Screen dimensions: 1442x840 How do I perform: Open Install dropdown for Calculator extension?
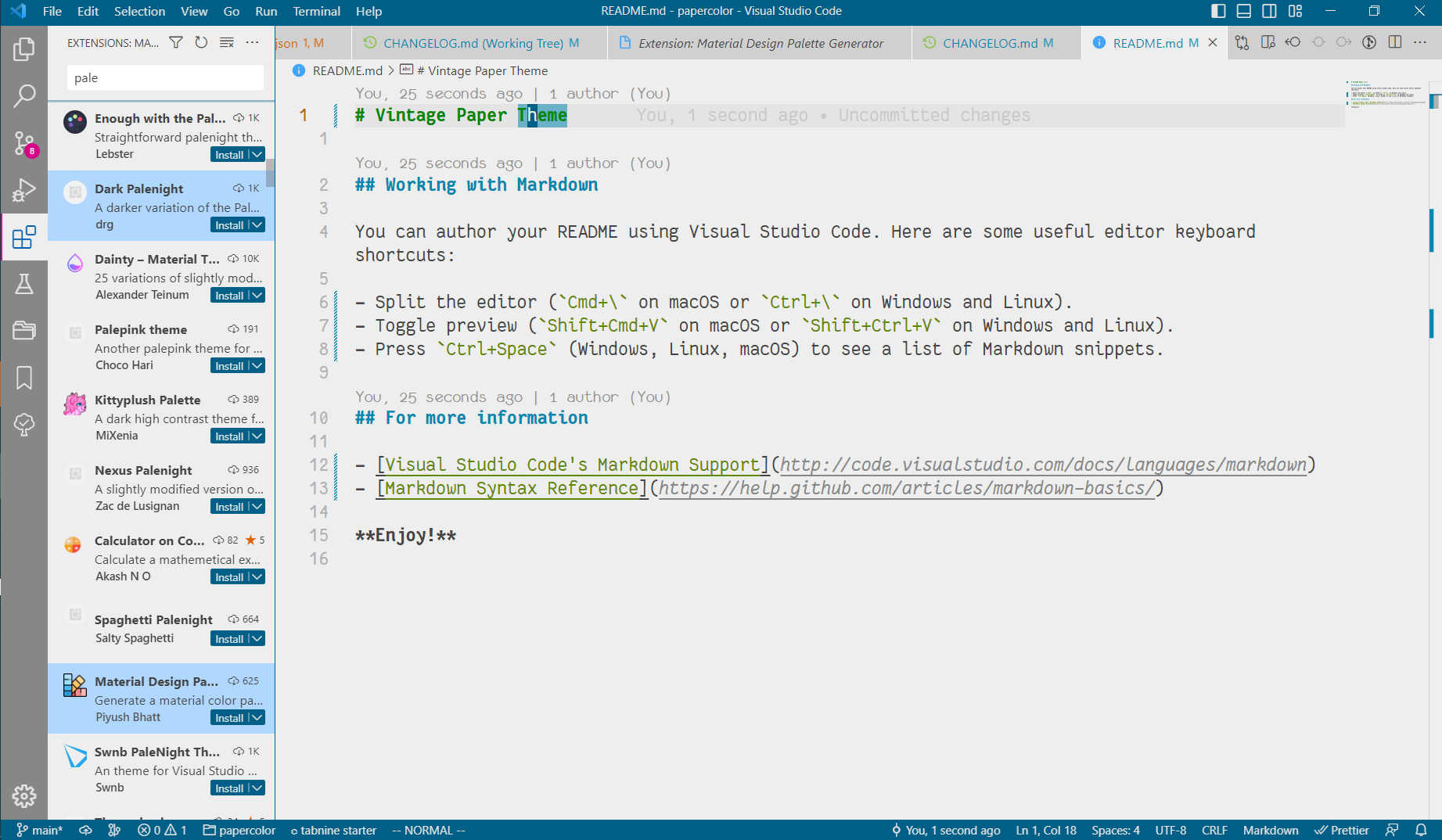coord(257,577)
